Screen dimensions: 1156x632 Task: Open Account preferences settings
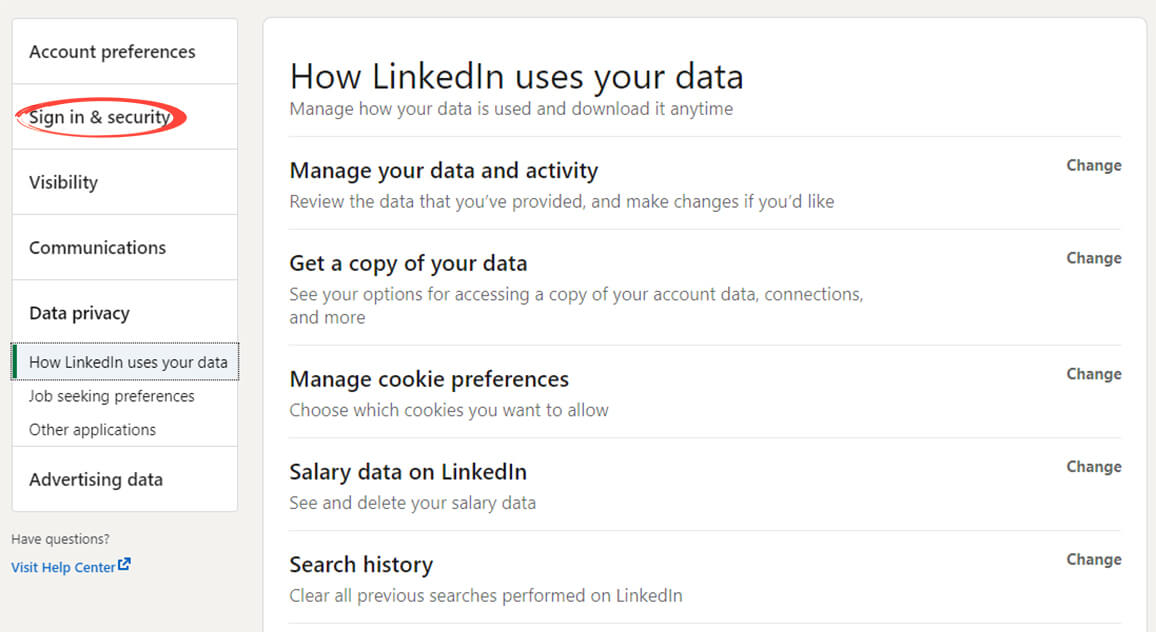coord(112,50)
